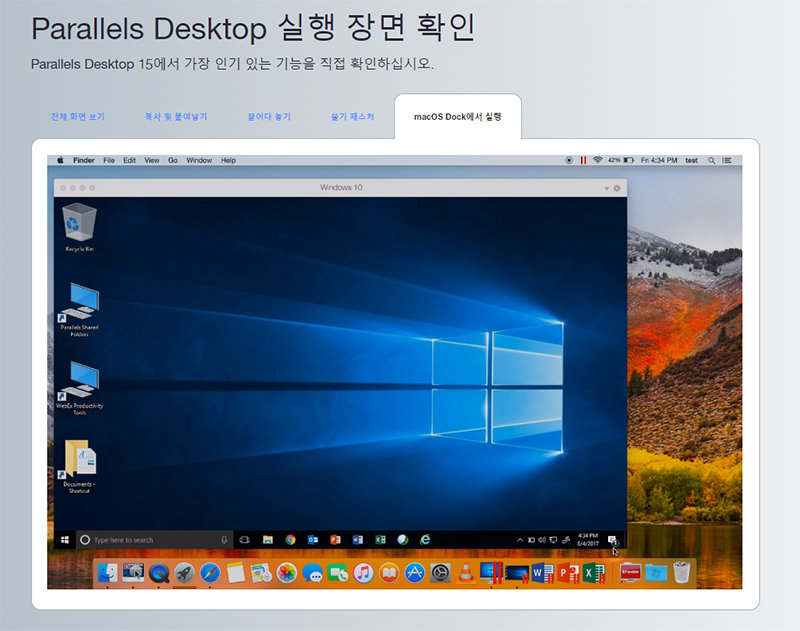Open Spotlight search magnifier icon

(x=711, y=160)
